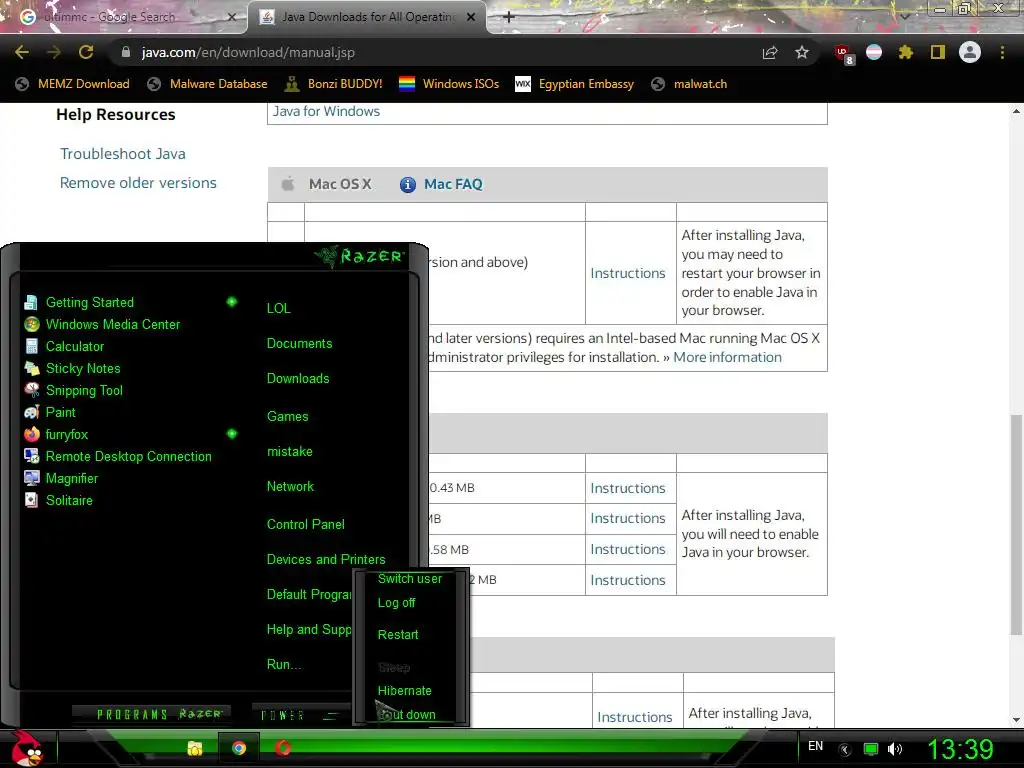Open File Explorer from the taskbar

(195, 748)
